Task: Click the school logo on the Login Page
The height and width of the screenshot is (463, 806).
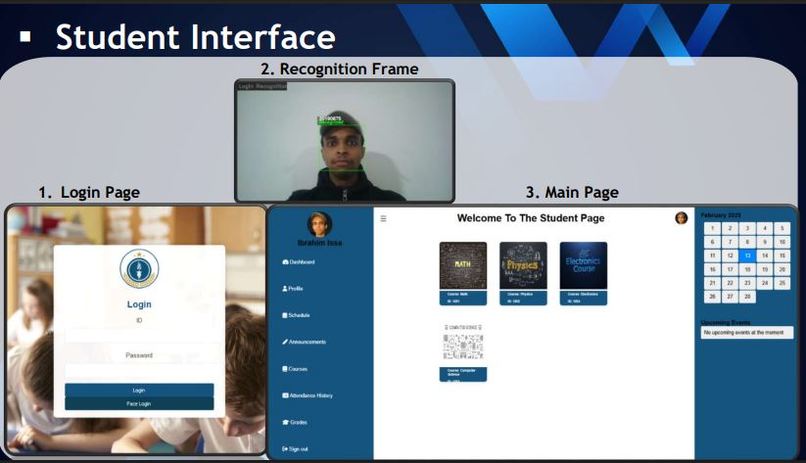Action: tap(139, 269)
